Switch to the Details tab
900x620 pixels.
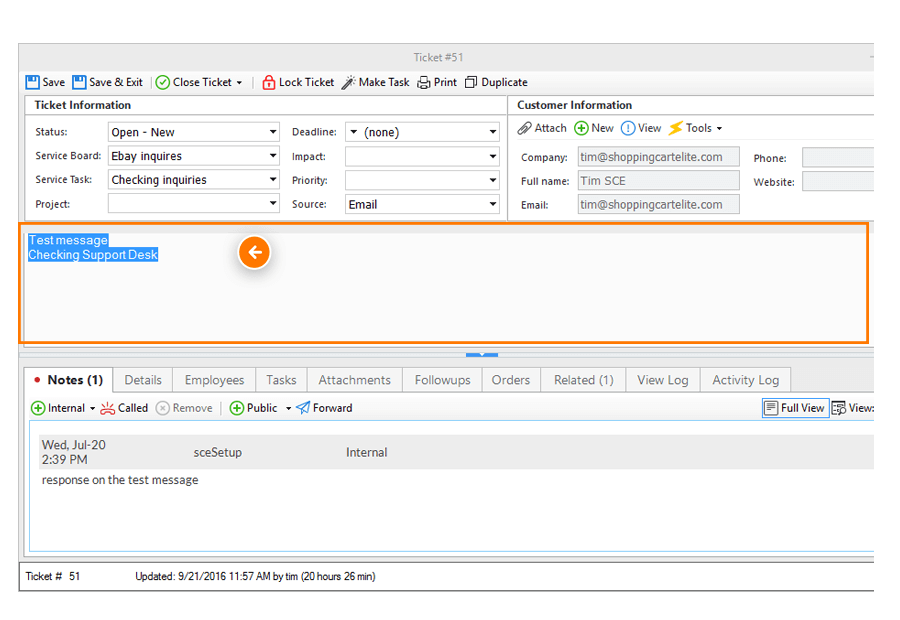(143, 380)
